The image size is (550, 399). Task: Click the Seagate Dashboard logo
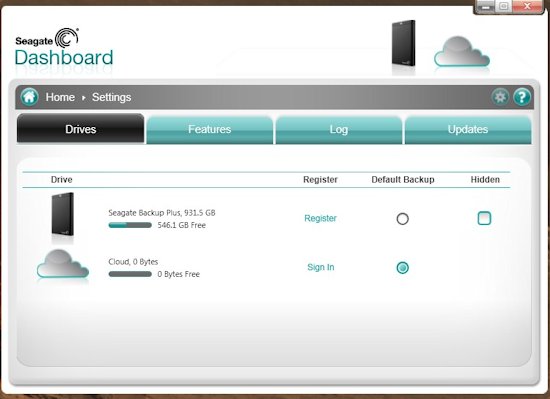click(x=64, y=47)
